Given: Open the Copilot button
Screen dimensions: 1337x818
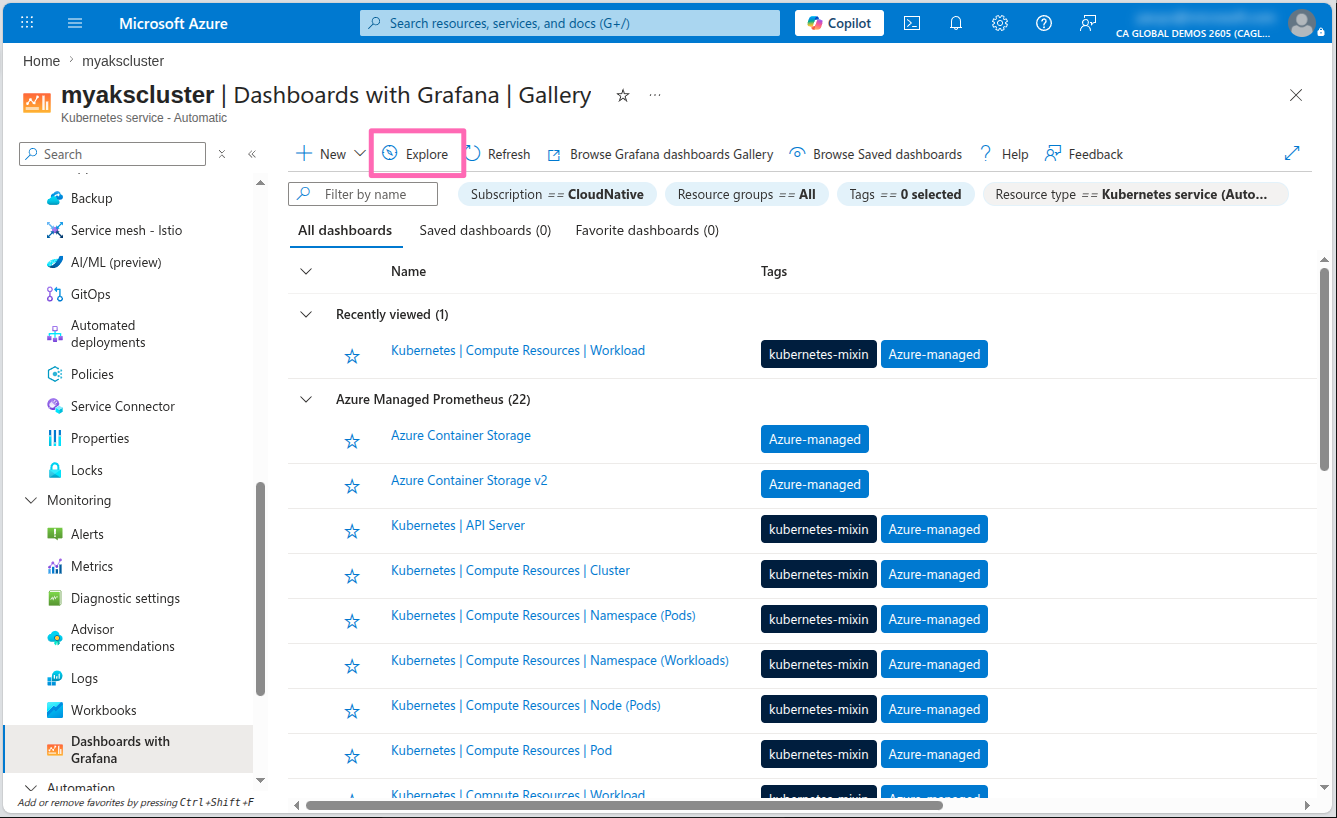Looking at the screenshot, I should (839, 23).
